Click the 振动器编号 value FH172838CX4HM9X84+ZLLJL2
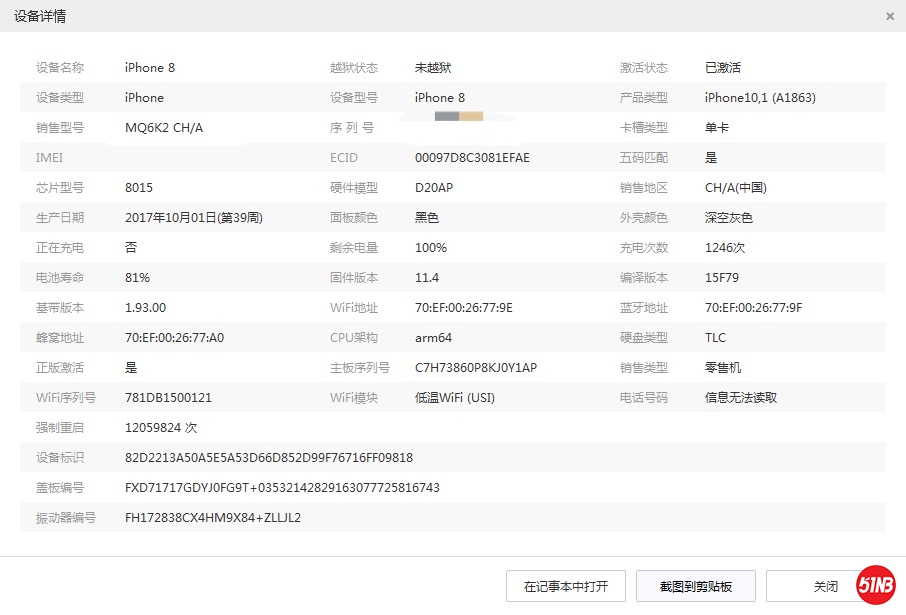The width and height of the screenshot is (906, 615). pos(212,518)
